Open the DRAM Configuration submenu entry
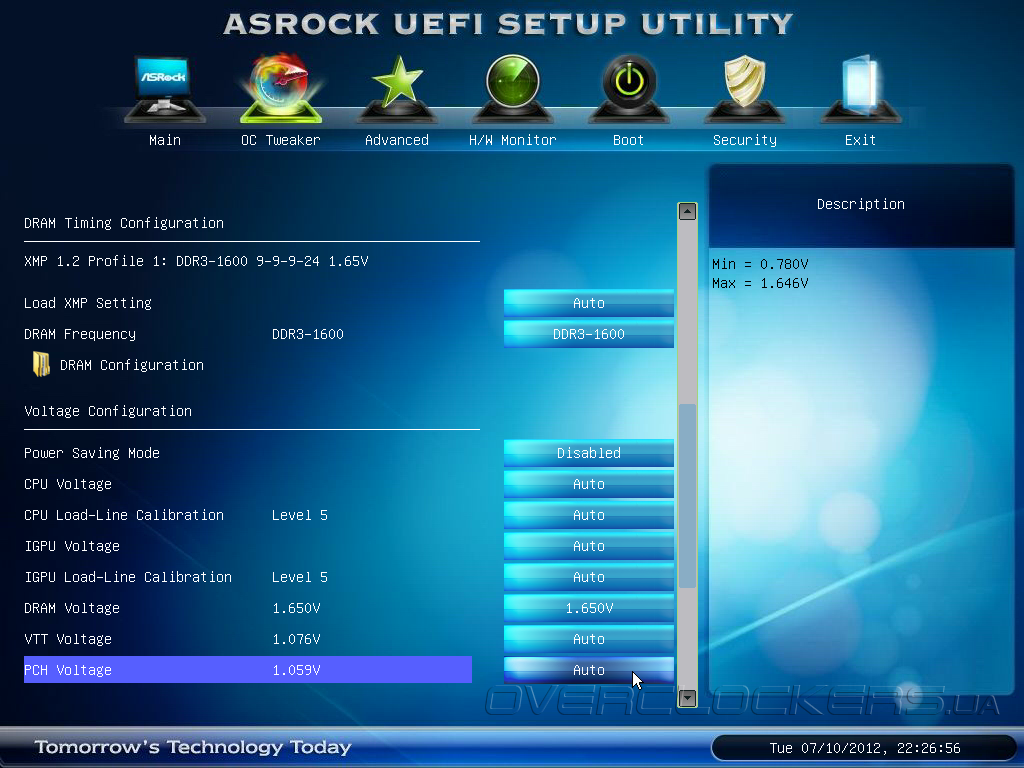The image size is (1024, 768). 131,365
